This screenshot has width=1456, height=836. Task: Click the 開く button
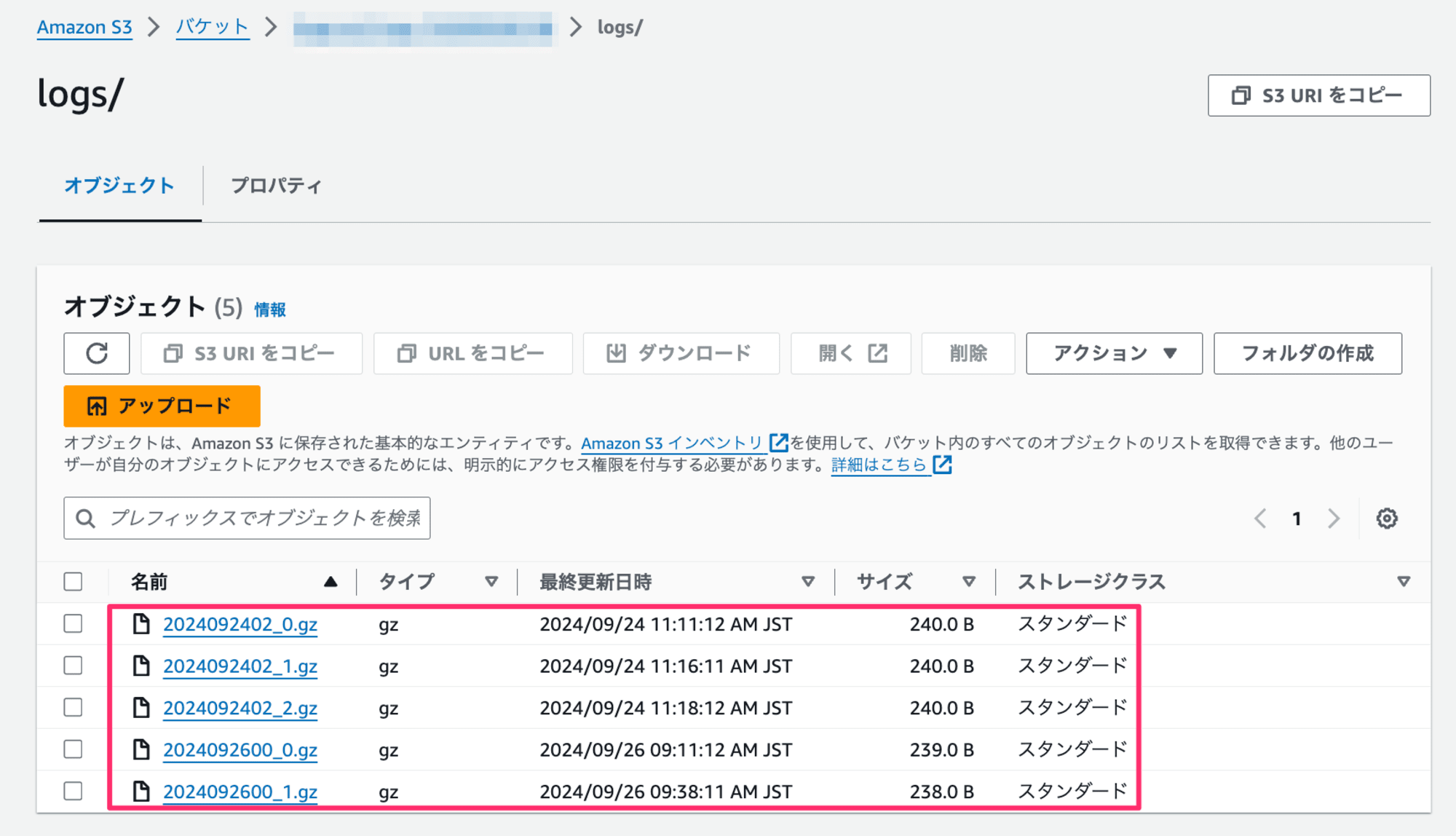point(851,353)
